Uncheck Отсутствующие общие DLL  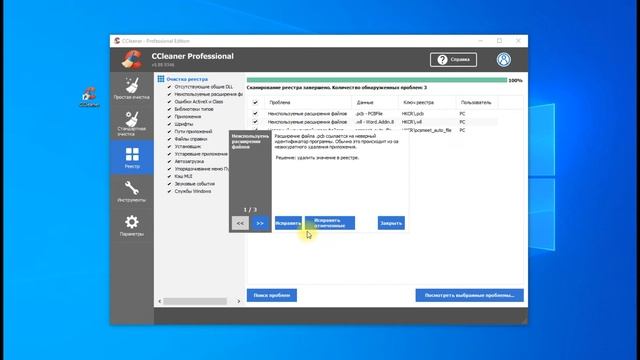tap(169, 87)
